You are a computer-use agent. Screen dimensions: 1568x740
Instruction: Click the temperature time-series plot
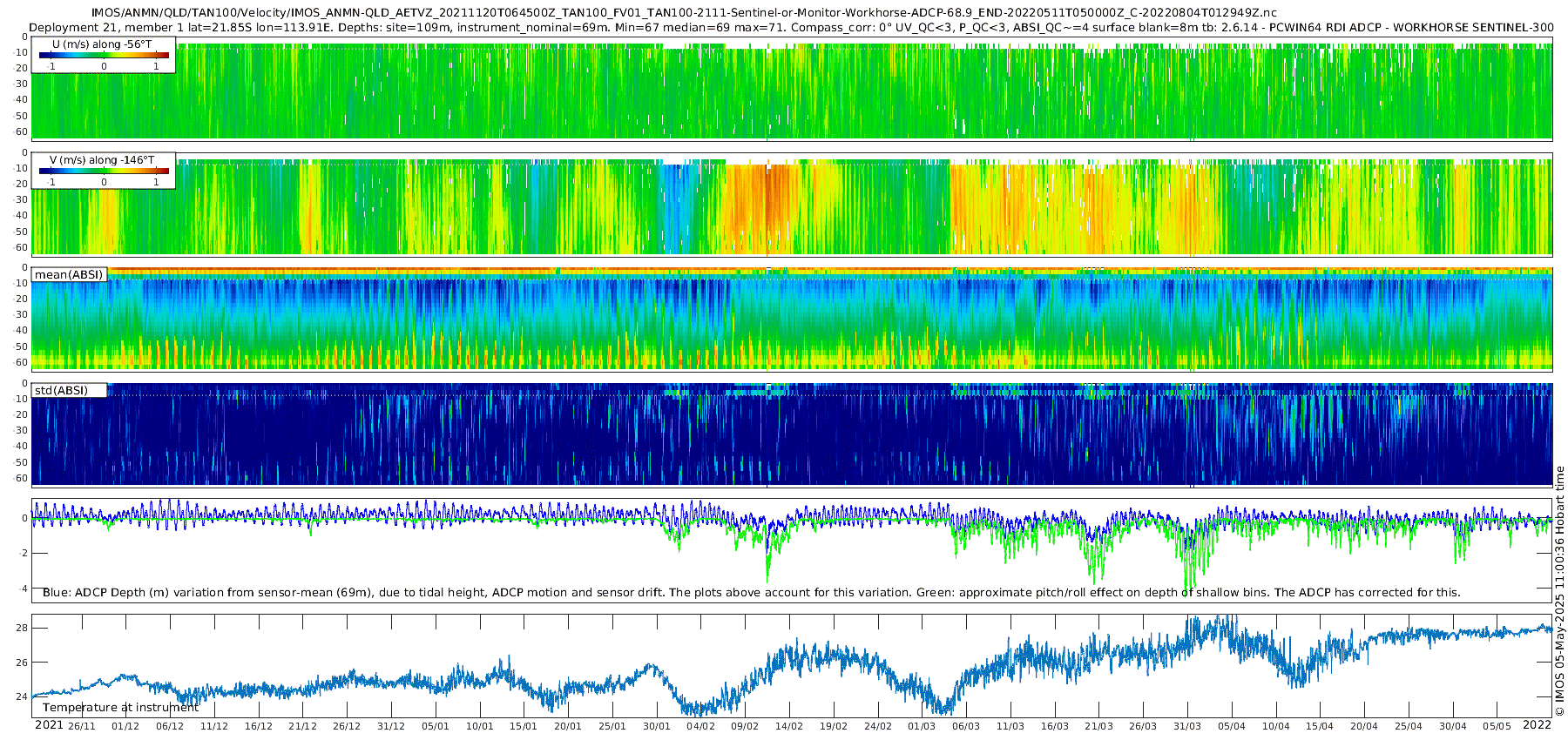pyautogui.click(x=792, y=666)
